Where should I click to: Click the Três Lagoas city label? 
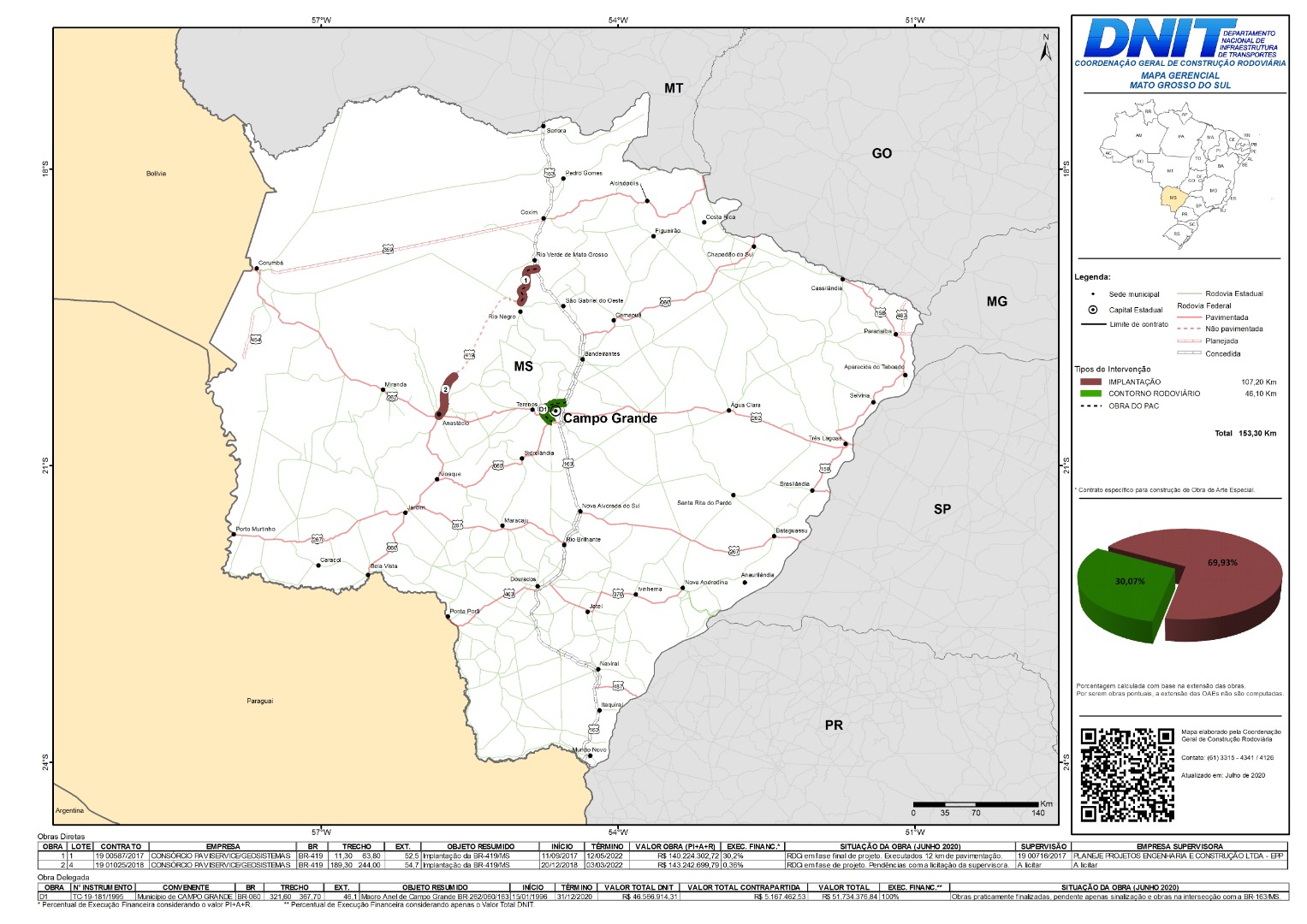pyautogui.click(x=825, y=438)
